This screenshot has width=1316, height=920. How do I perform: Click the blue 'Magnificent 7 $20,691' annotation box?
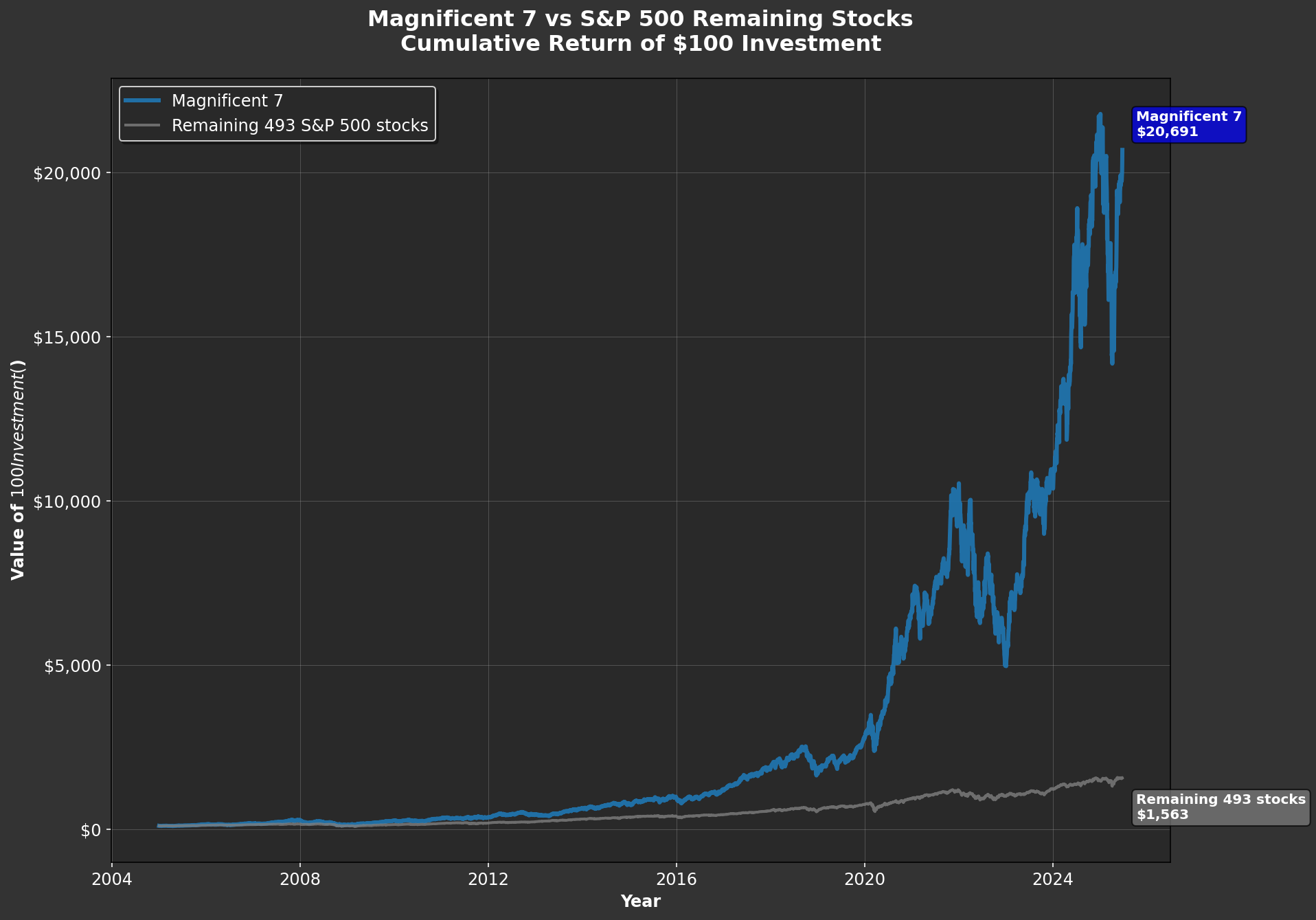(x=1189, y=124)
